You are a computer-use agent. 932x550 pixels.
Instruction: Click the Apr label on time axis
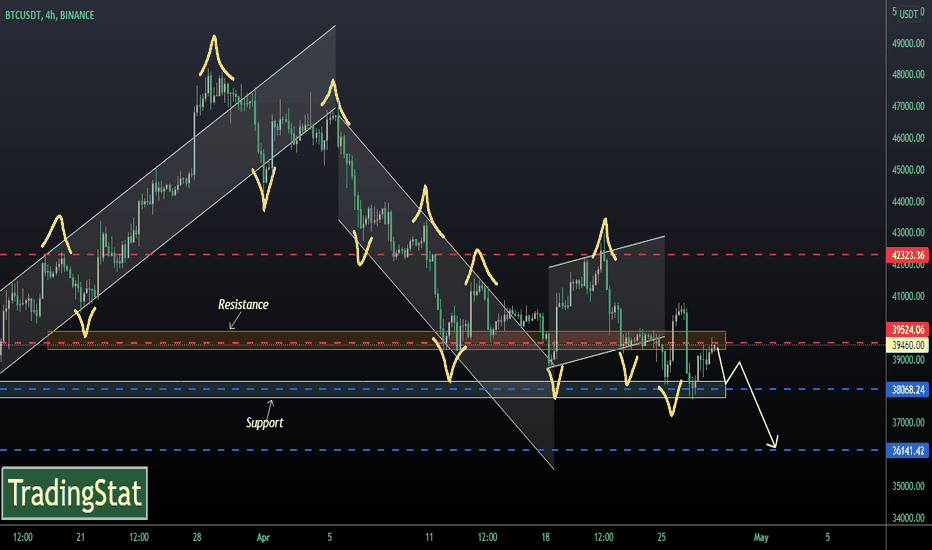point(263,538)
